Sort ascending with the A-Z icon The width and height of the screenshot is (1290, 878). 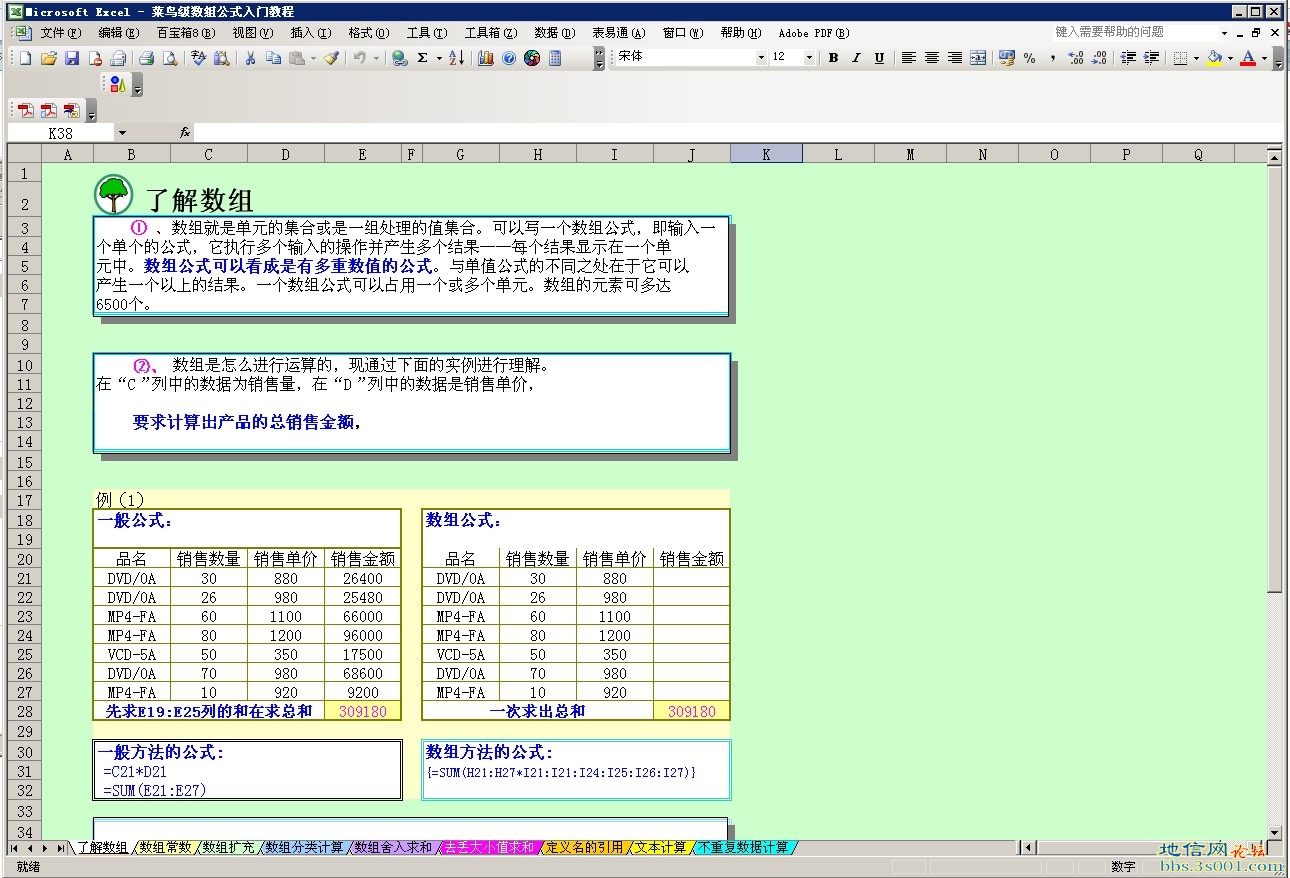coord(456,58)
